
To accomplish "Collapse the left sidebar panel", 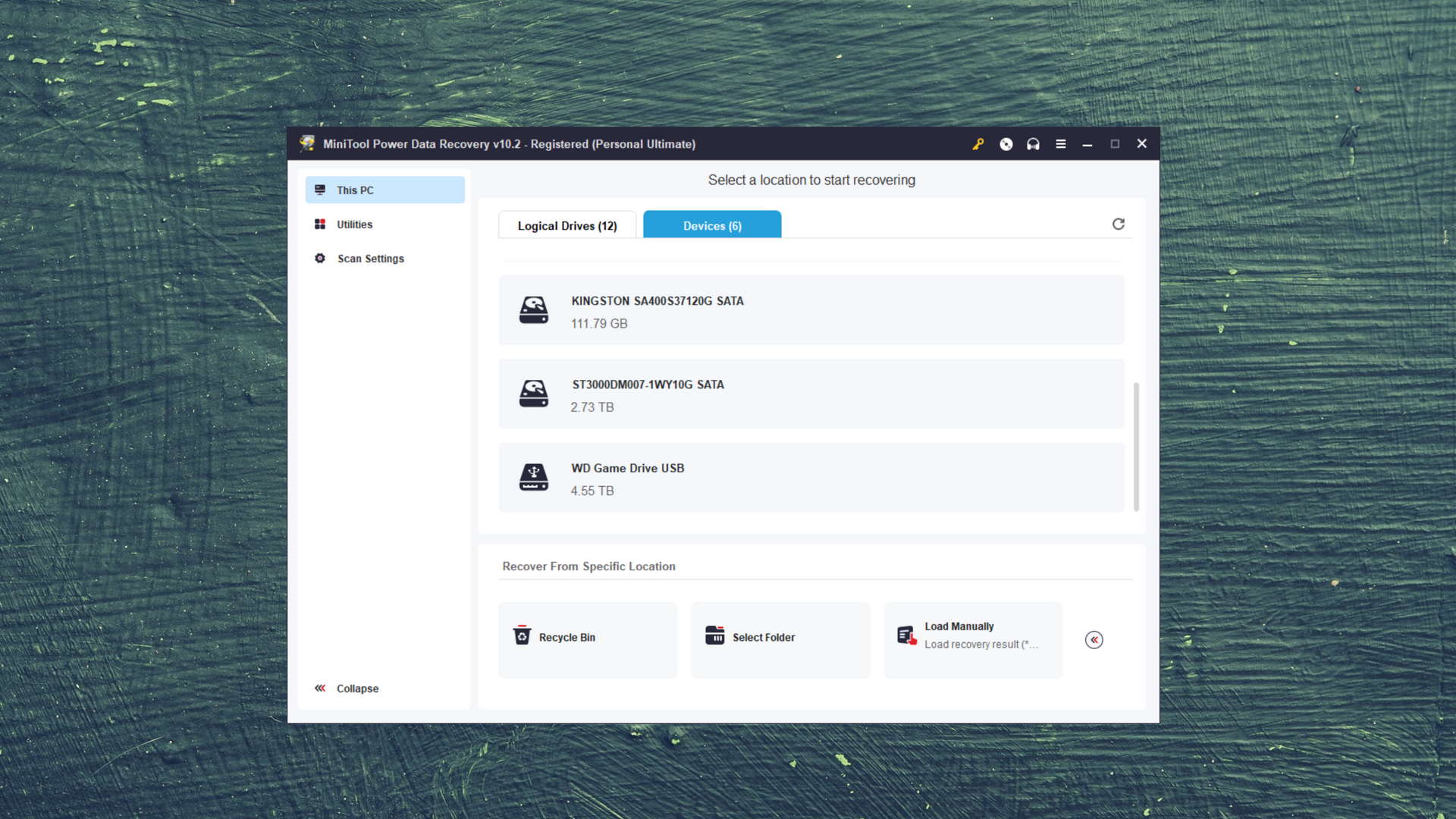I will 346,688.
